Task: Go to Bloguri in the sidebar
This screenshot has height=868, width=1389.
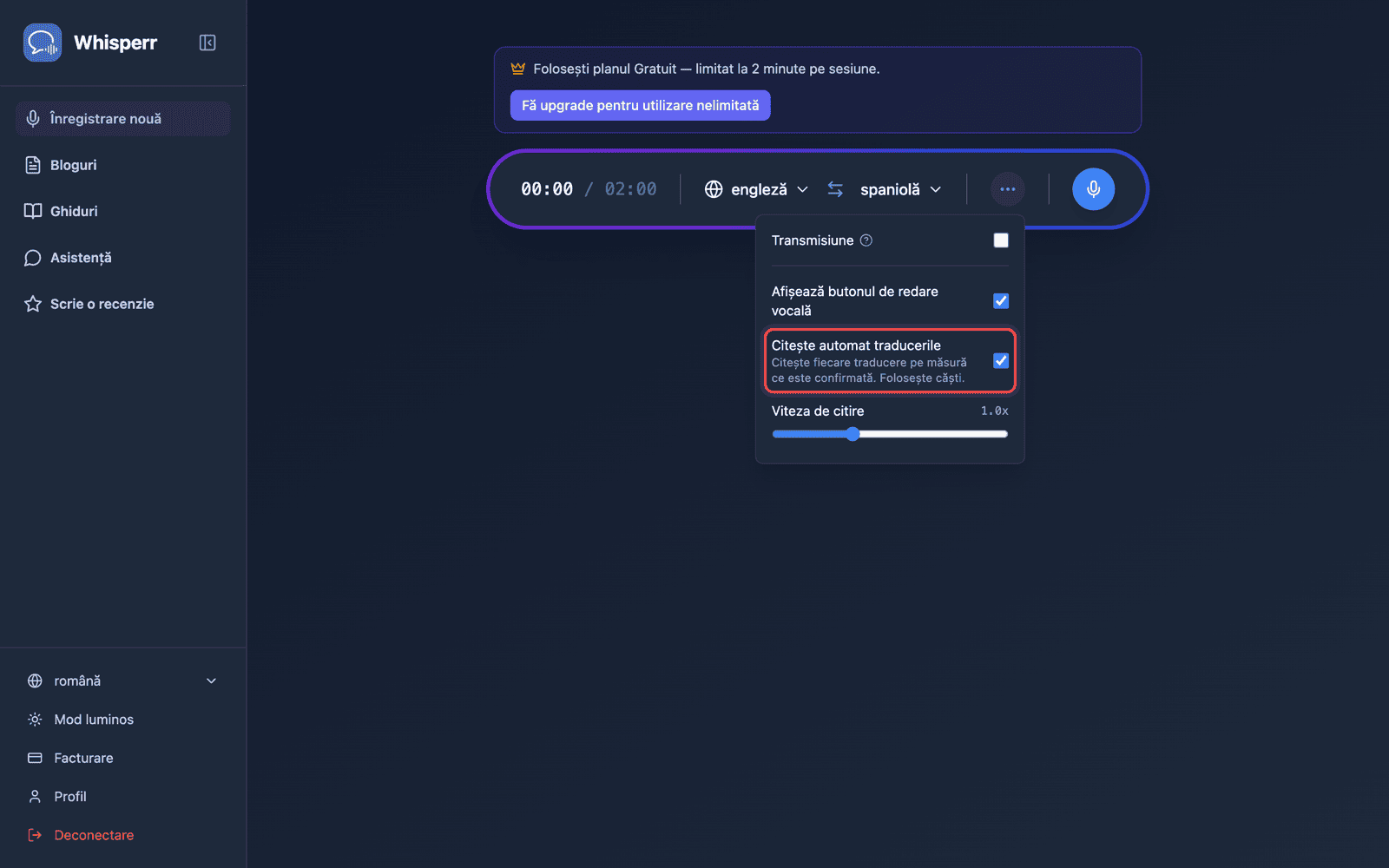Action: (122, 165)
